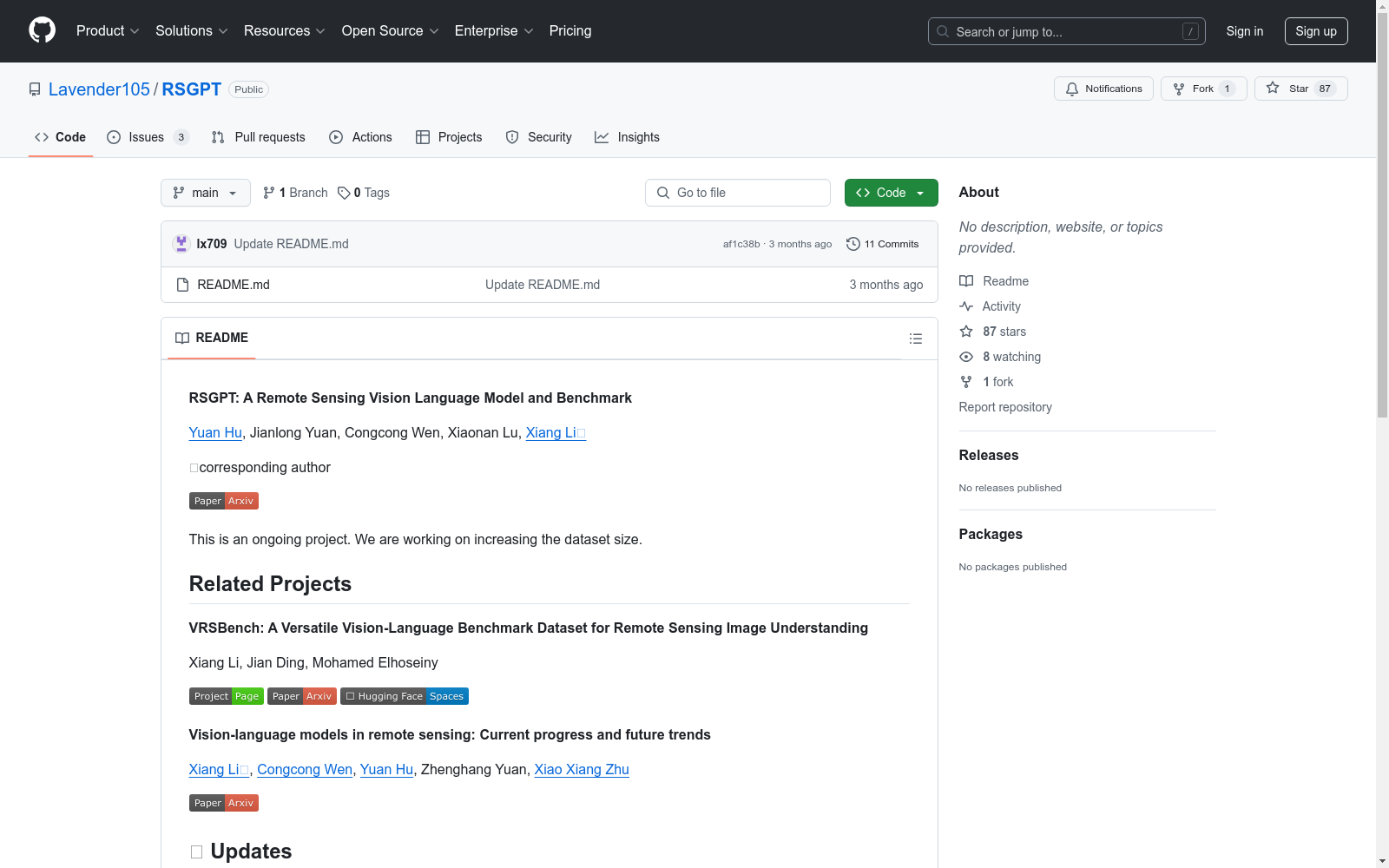Open the Pull requests tab
This screenshot has height=868, width=1389.
[x=259, y=137]
